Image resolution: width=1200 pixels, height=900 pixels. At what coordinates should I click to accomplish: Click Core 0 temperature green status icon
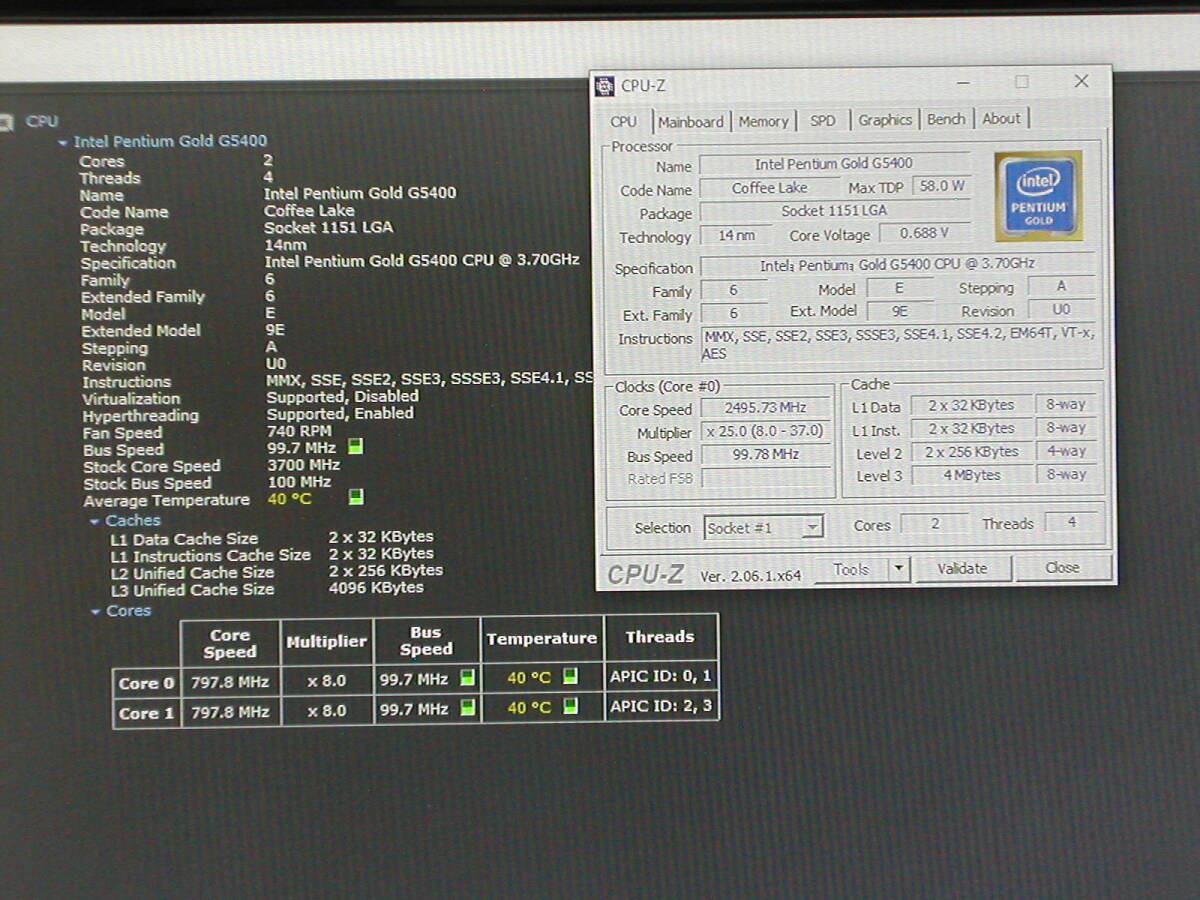pos(570,677)
